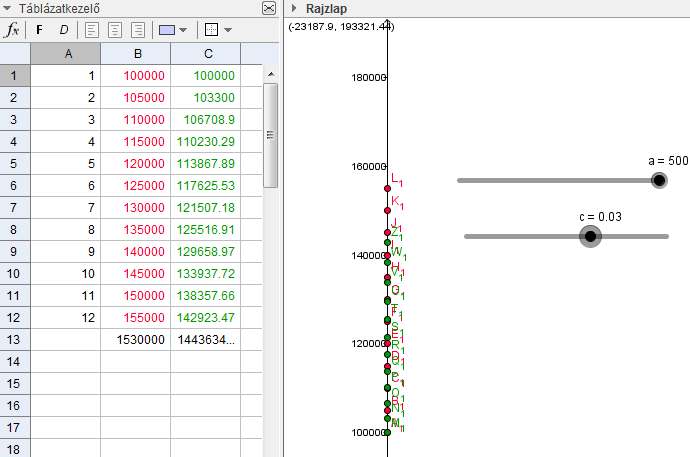
Task: Toggle bold formatting (F) button
Action: click(x=40, y=30)
